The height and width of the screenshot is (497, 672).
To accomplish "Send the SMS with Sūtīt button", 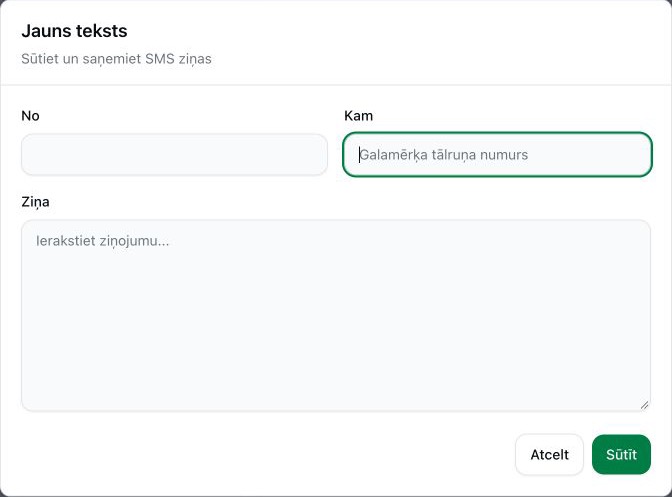I will tap(621, 455).
